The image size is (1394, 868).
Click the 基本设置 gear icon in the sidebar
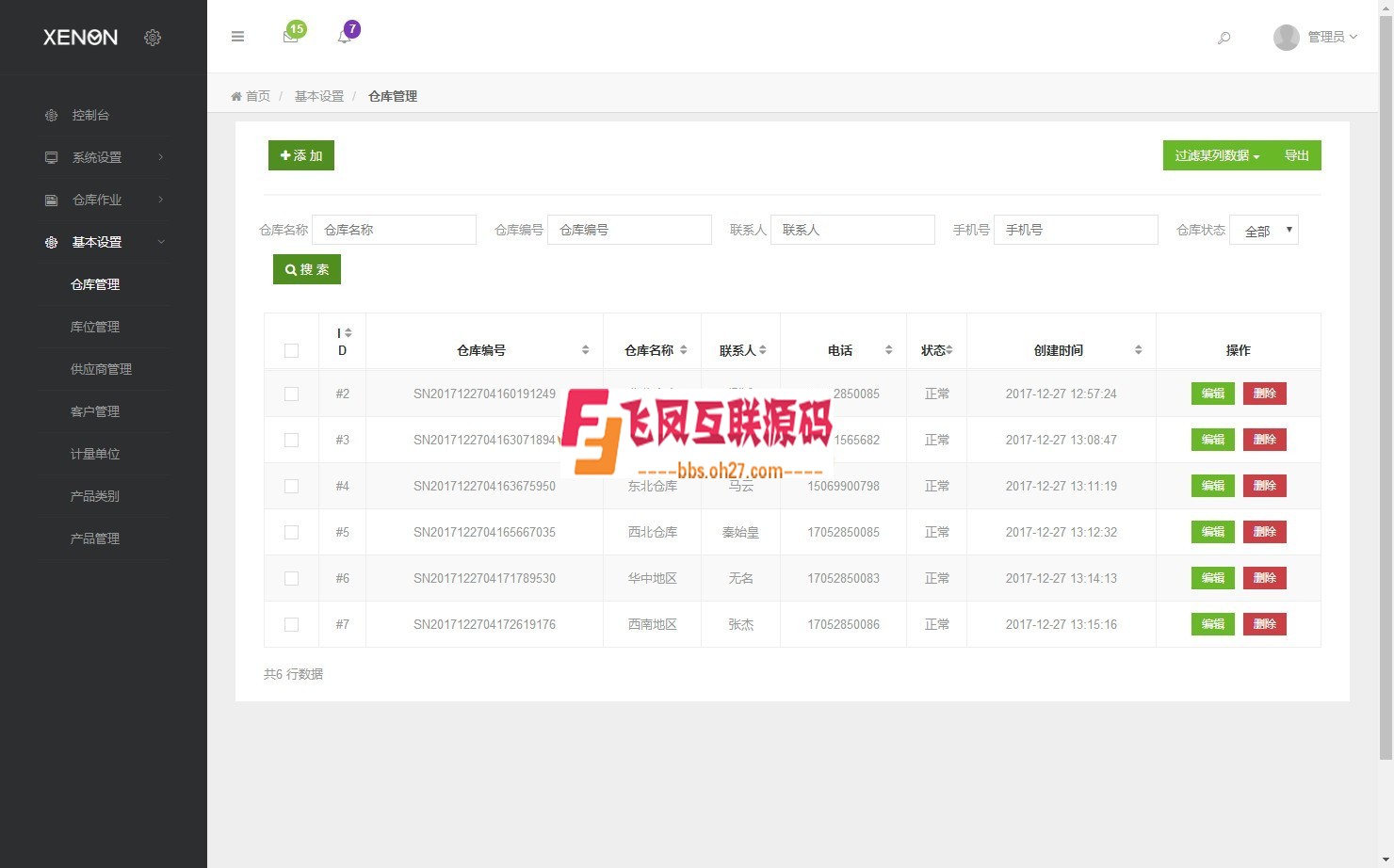(x=52, y=242)
